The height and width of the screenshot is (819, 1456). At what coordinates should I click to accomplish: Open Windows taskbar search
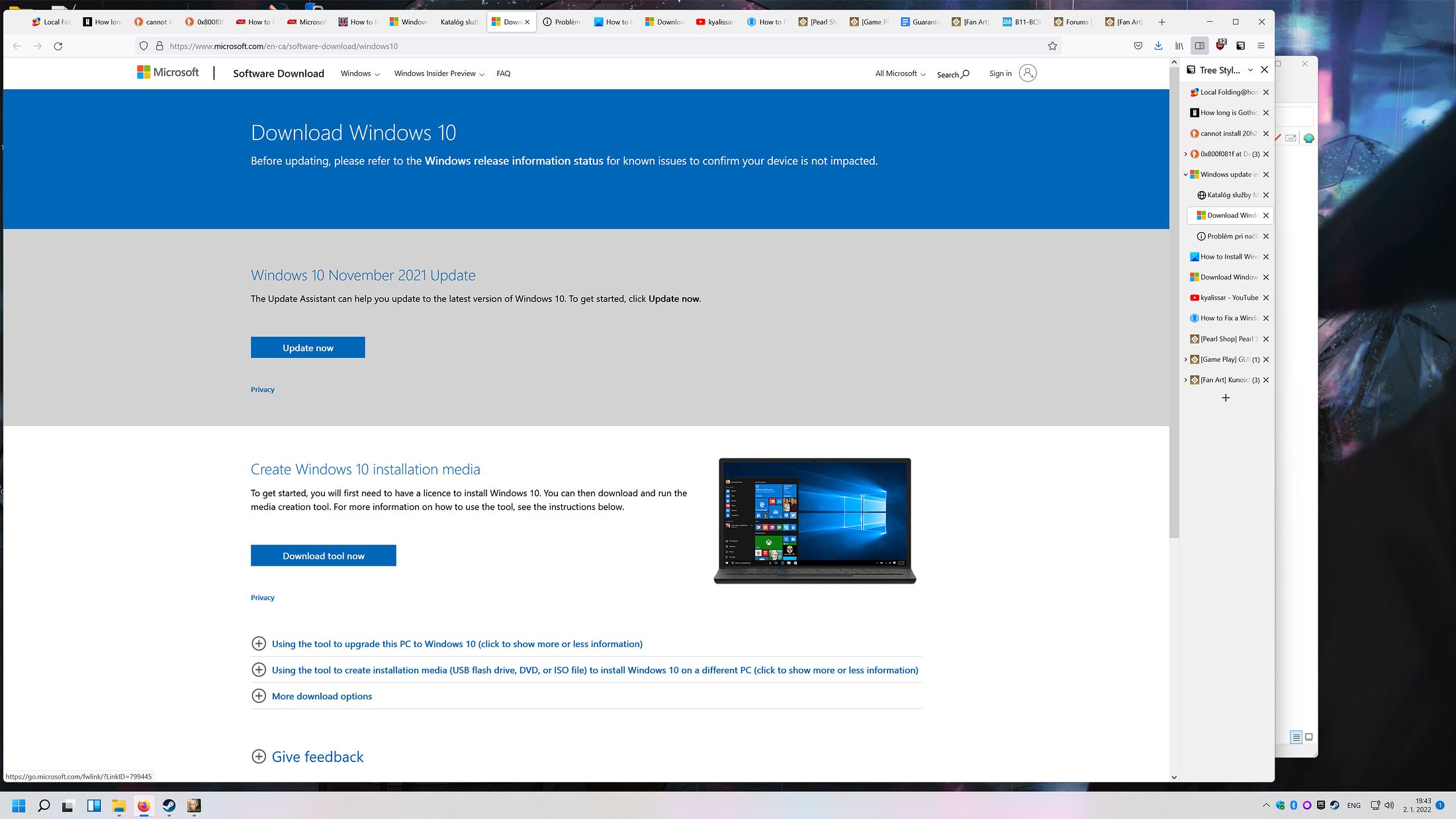(x=44, y=805)
